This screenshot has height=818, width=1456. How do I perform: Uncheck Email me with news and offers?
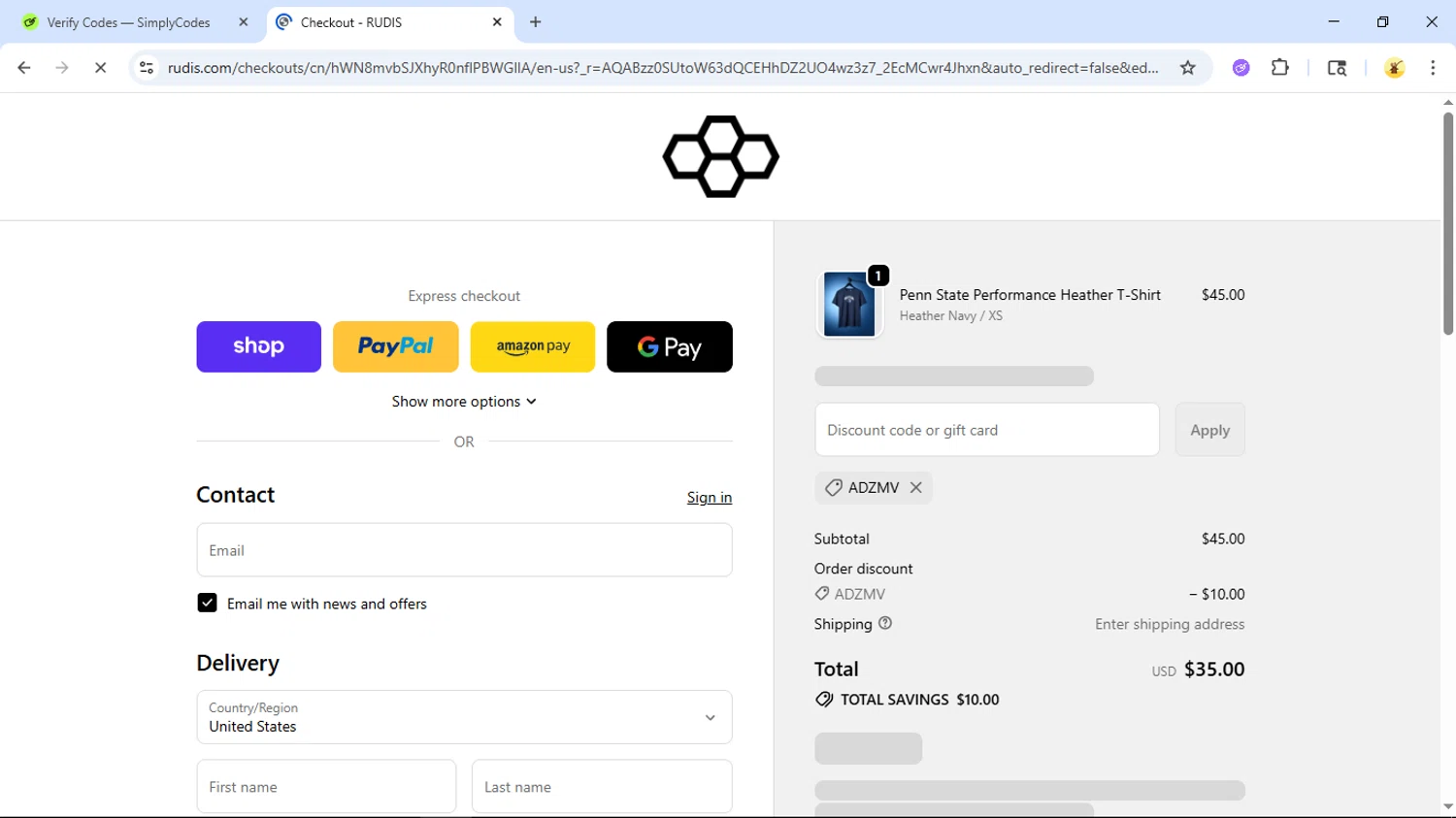pos(207,604)
